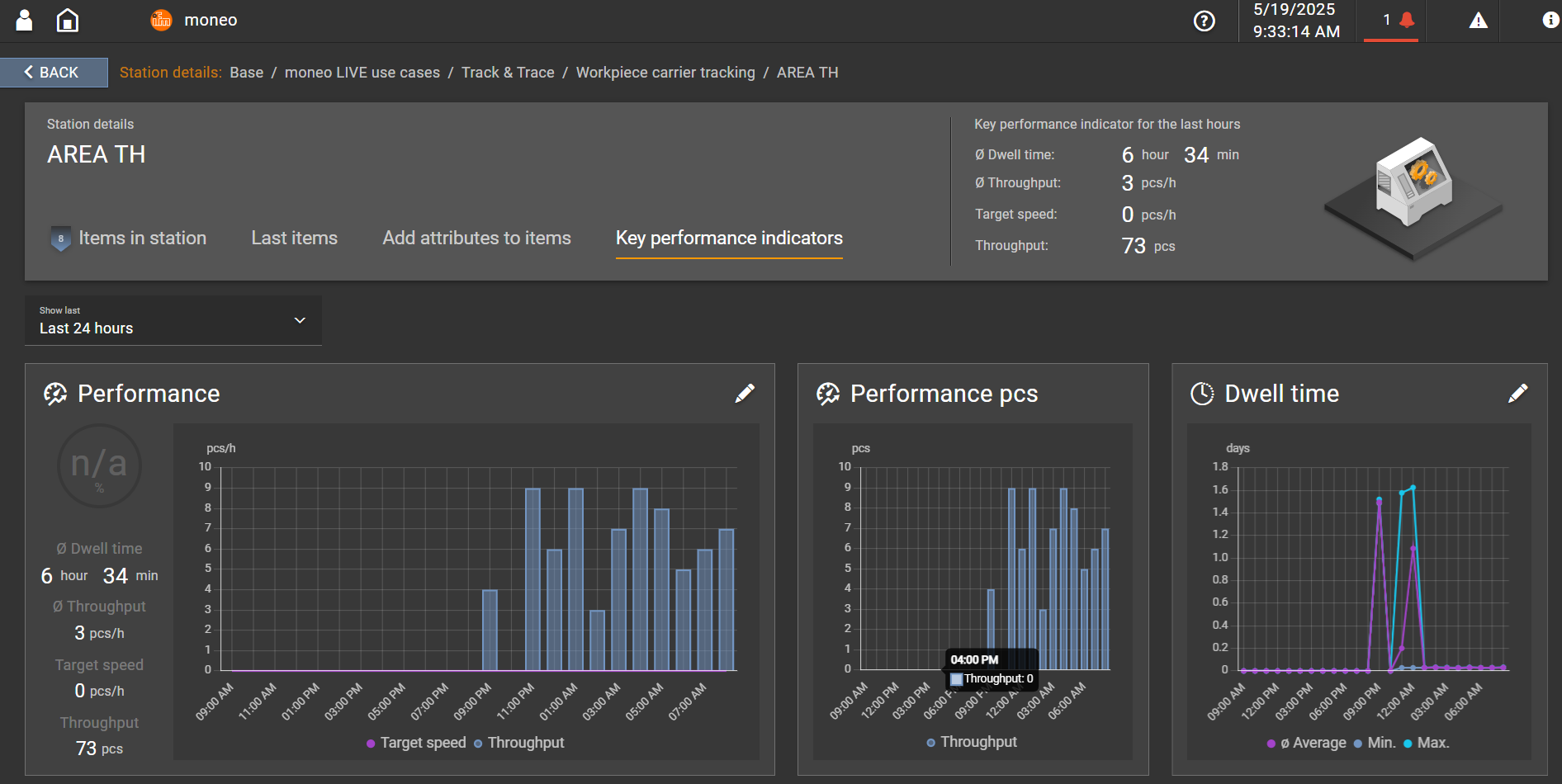Toggle Target speed series in Performance legend

[x=416, y=743]
